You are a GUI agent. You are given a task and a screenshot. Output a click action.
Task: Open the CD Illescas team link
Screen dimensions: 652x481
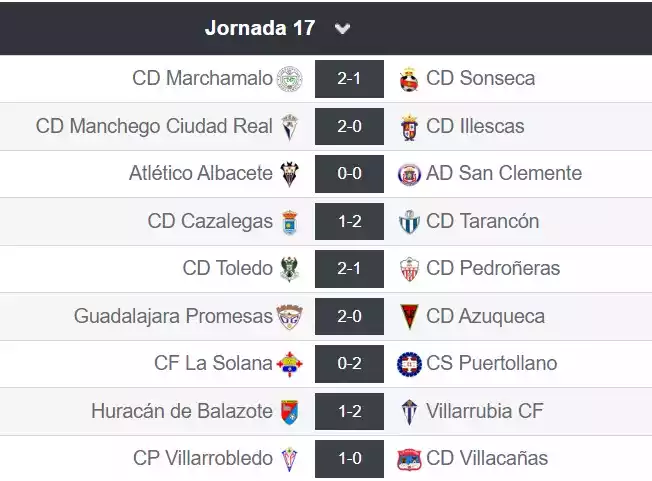[x=475, y=127]
